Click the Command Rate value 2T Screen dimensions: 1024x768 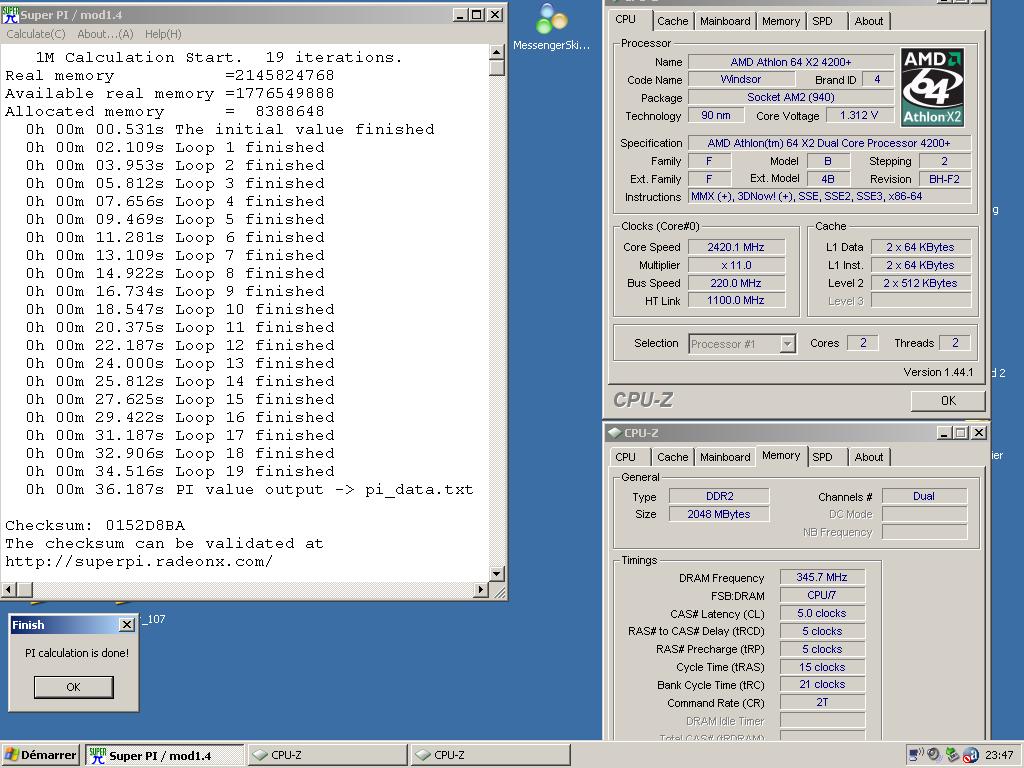(822, 702)
